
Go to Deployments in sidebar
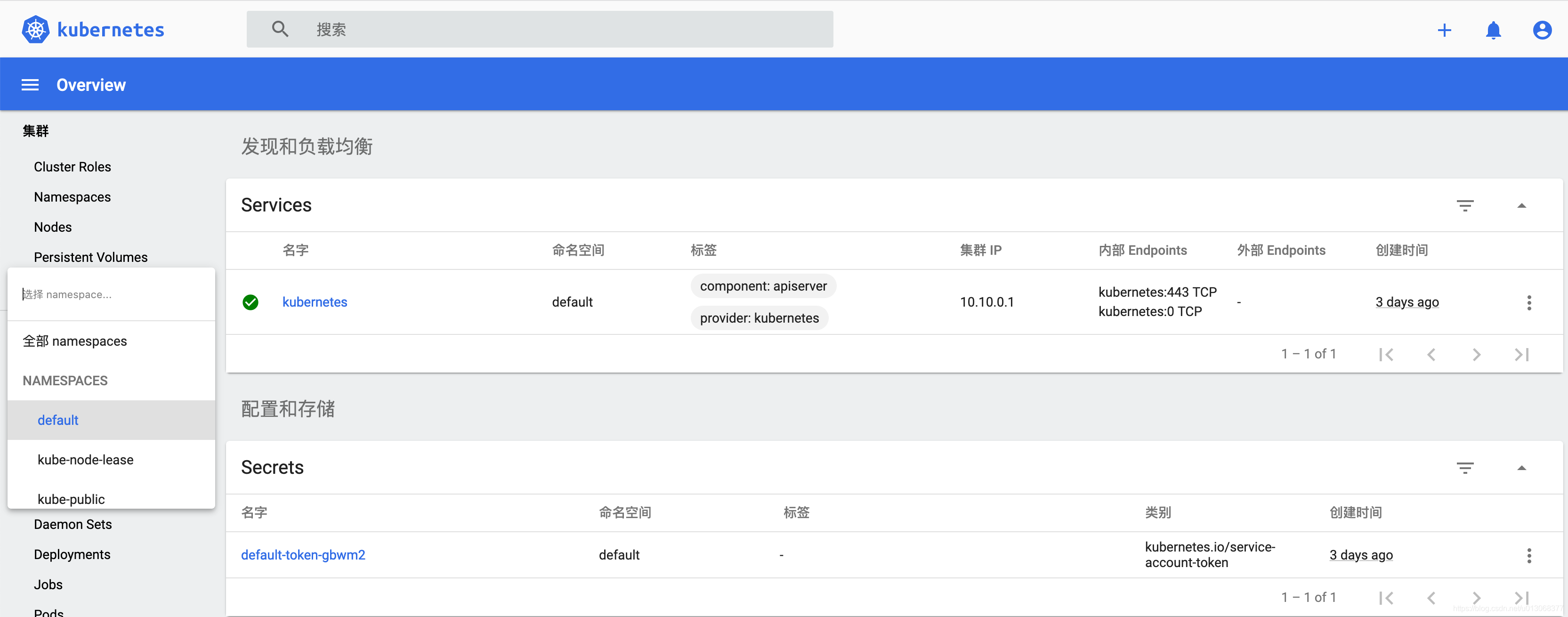click(x=72, y=554)
